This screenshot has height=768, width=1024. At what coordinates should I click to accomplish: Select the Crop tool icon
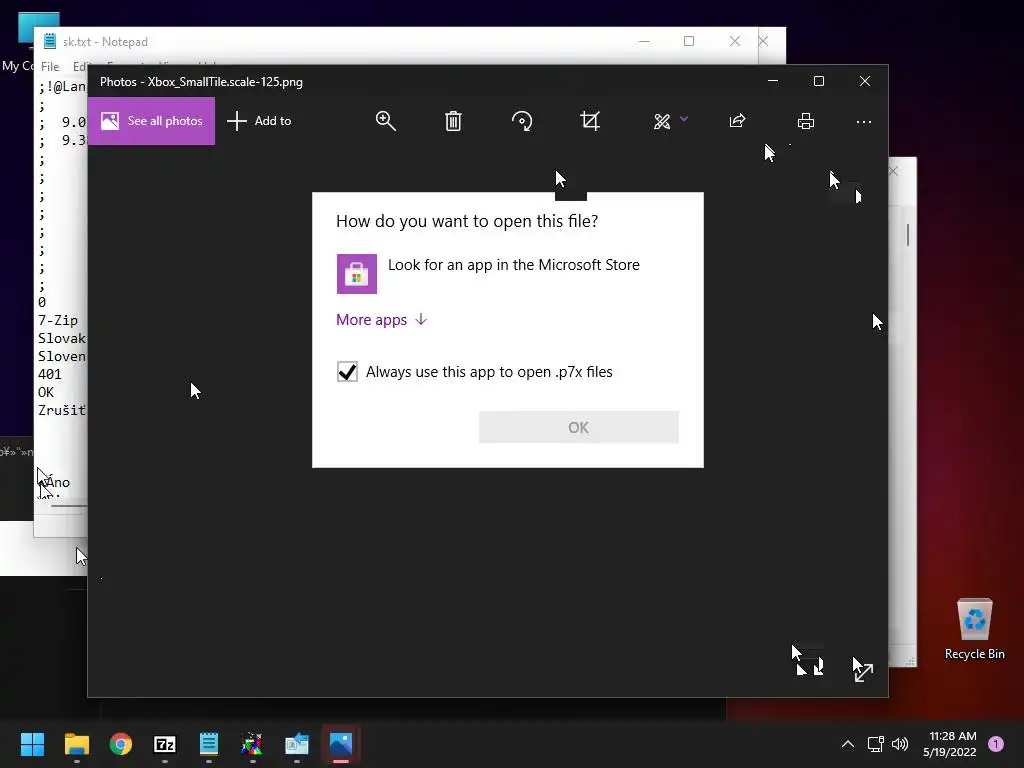pos(590,121)
